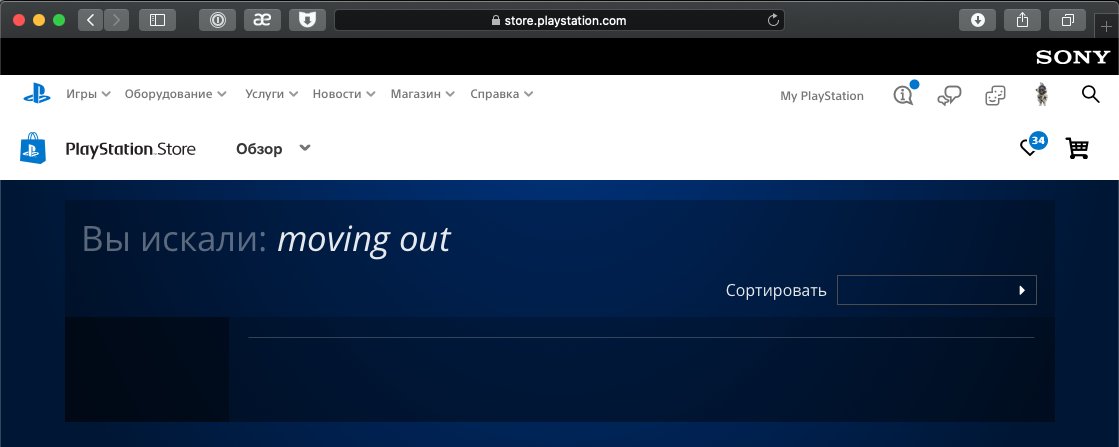Image resolution: width=1119 pixels, height=447 pixels.
Task: Expand the Оборудование menu
Action: (x=176, y=94)
